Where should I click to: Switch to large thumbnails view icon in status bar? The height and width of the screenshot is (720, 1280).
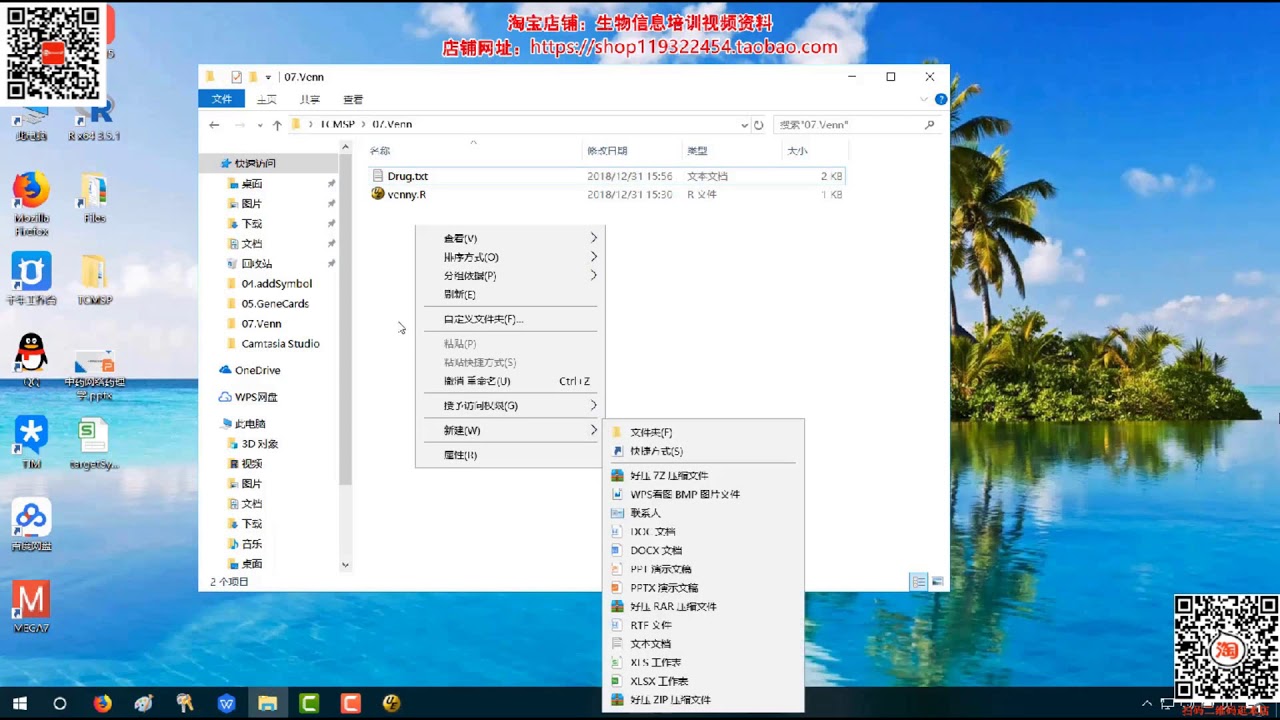click(x=937, y=581)
